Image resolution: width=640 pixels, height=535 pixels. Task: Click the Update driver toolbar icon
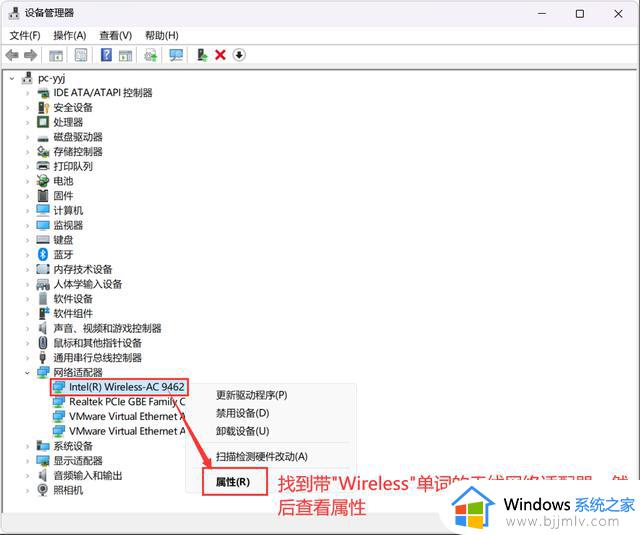coord(202,55)
